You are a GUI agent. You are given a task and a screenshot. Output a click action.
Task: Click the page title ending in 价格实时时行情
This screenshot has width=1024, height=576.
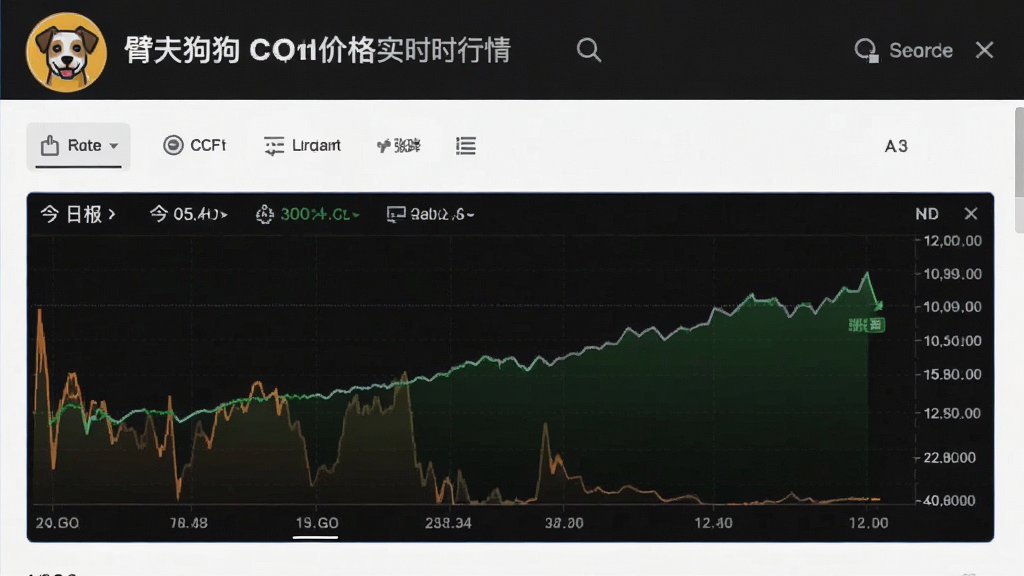(x=317, y=50)
